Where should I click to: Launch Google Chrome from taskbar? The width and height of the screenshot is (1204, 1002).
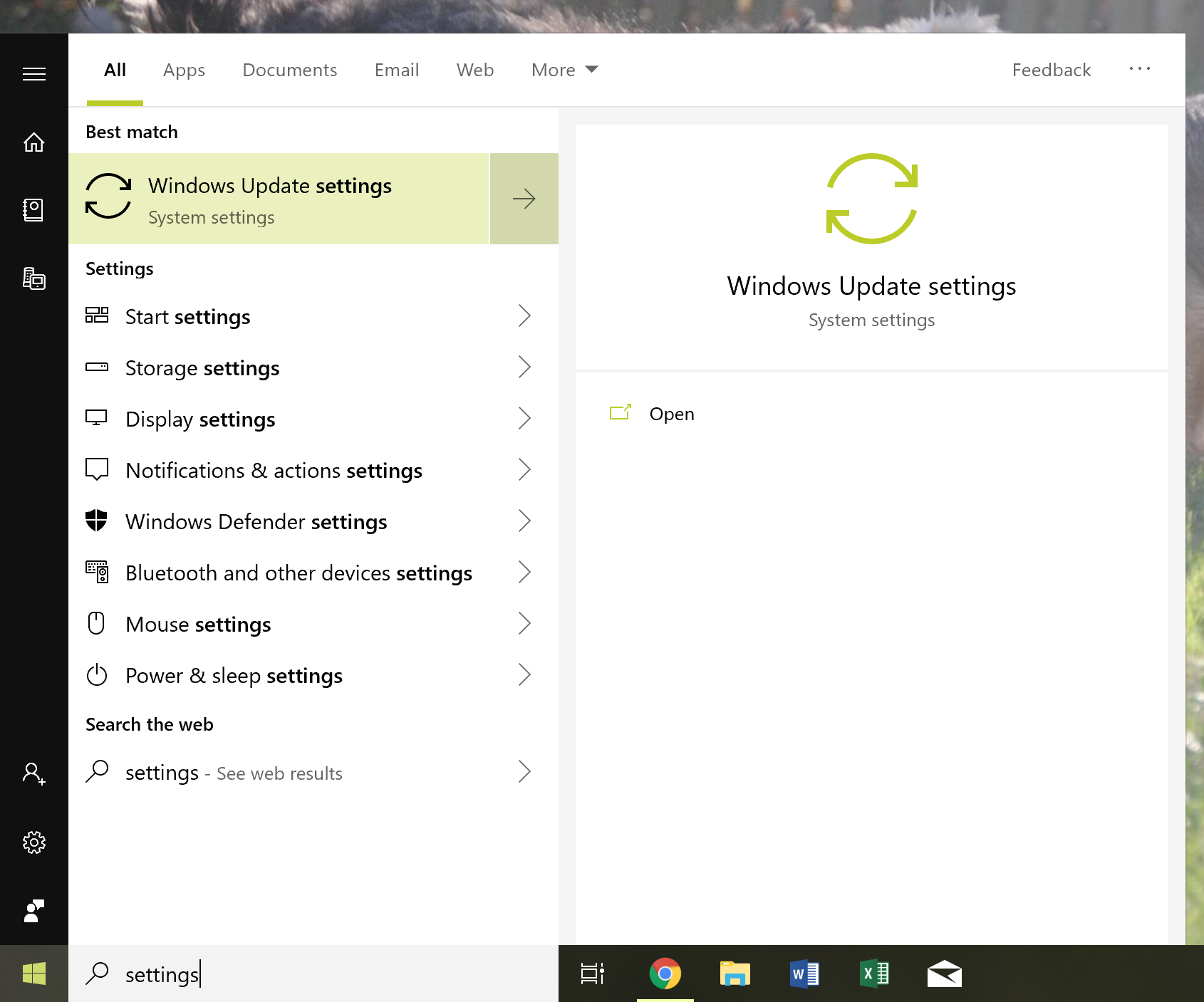coord(665,974)
